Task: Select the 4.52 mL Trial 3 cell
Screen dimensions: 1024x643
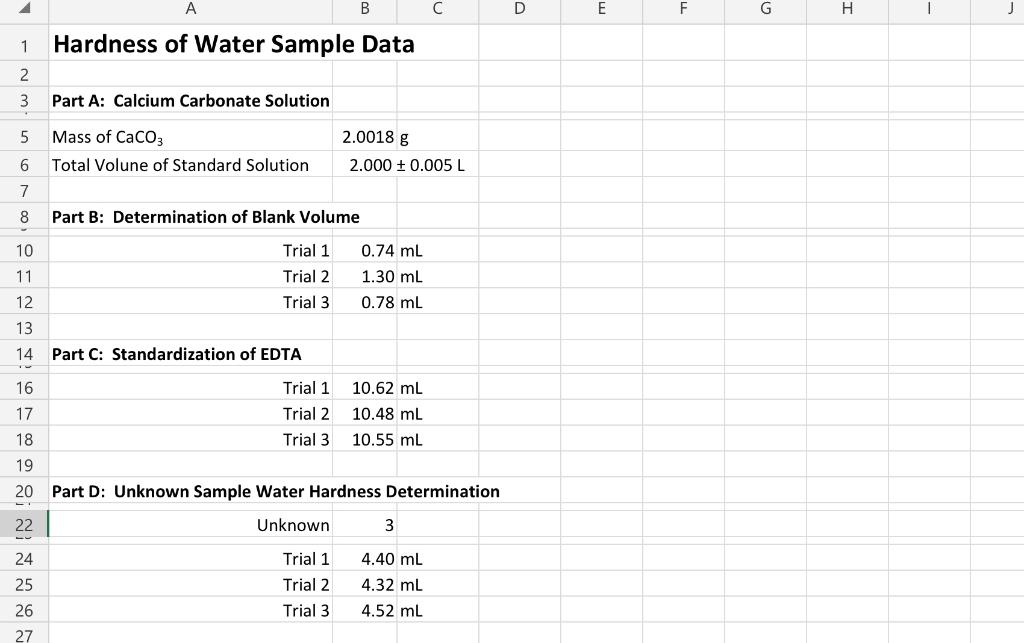Action: (x=365, y=610)
